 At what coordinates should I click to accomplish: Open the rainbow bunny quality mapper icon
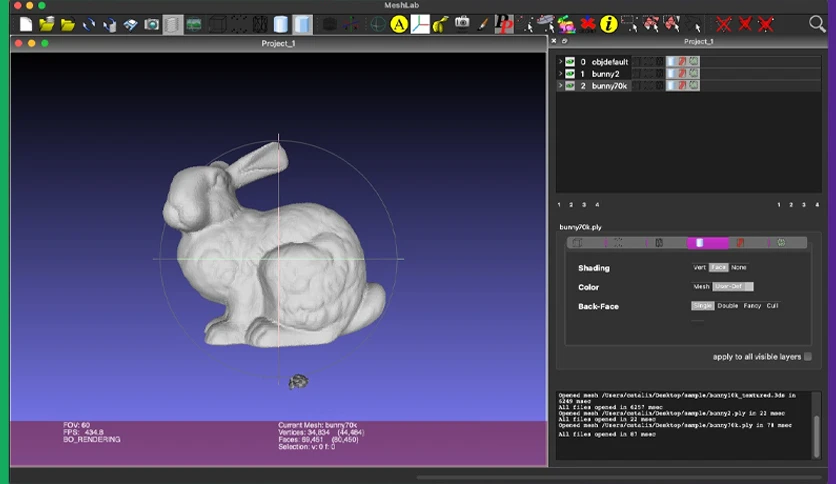pos(566,25)
